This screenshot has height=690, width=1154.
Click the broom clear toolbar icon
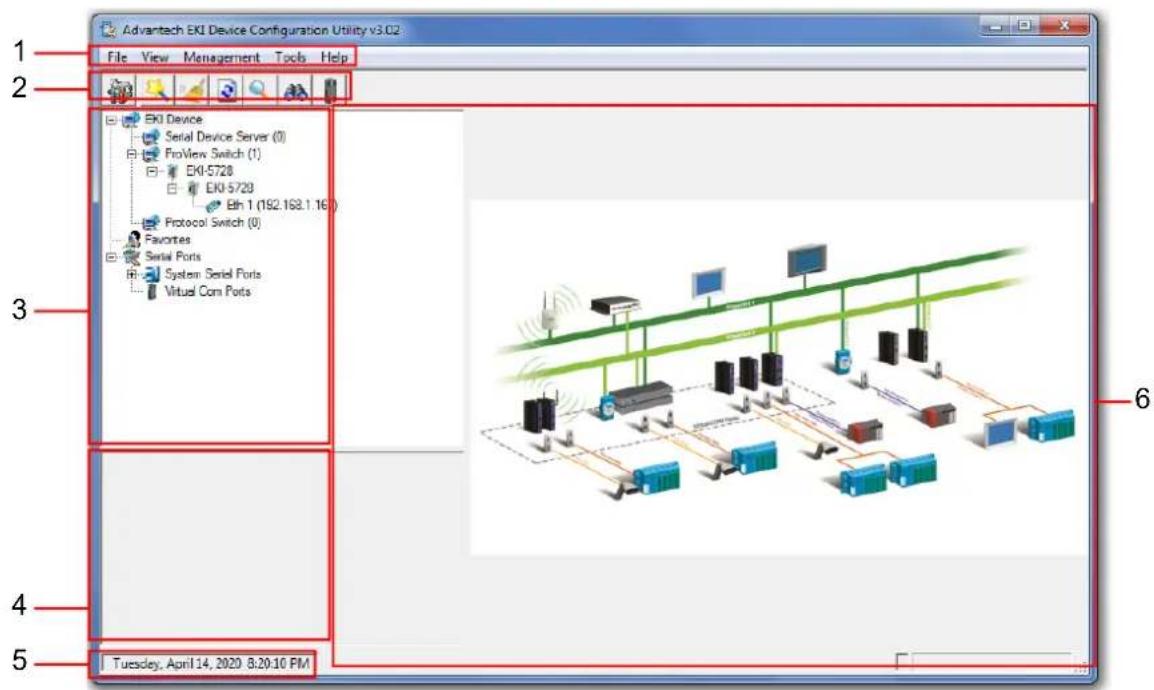point(192,89)
